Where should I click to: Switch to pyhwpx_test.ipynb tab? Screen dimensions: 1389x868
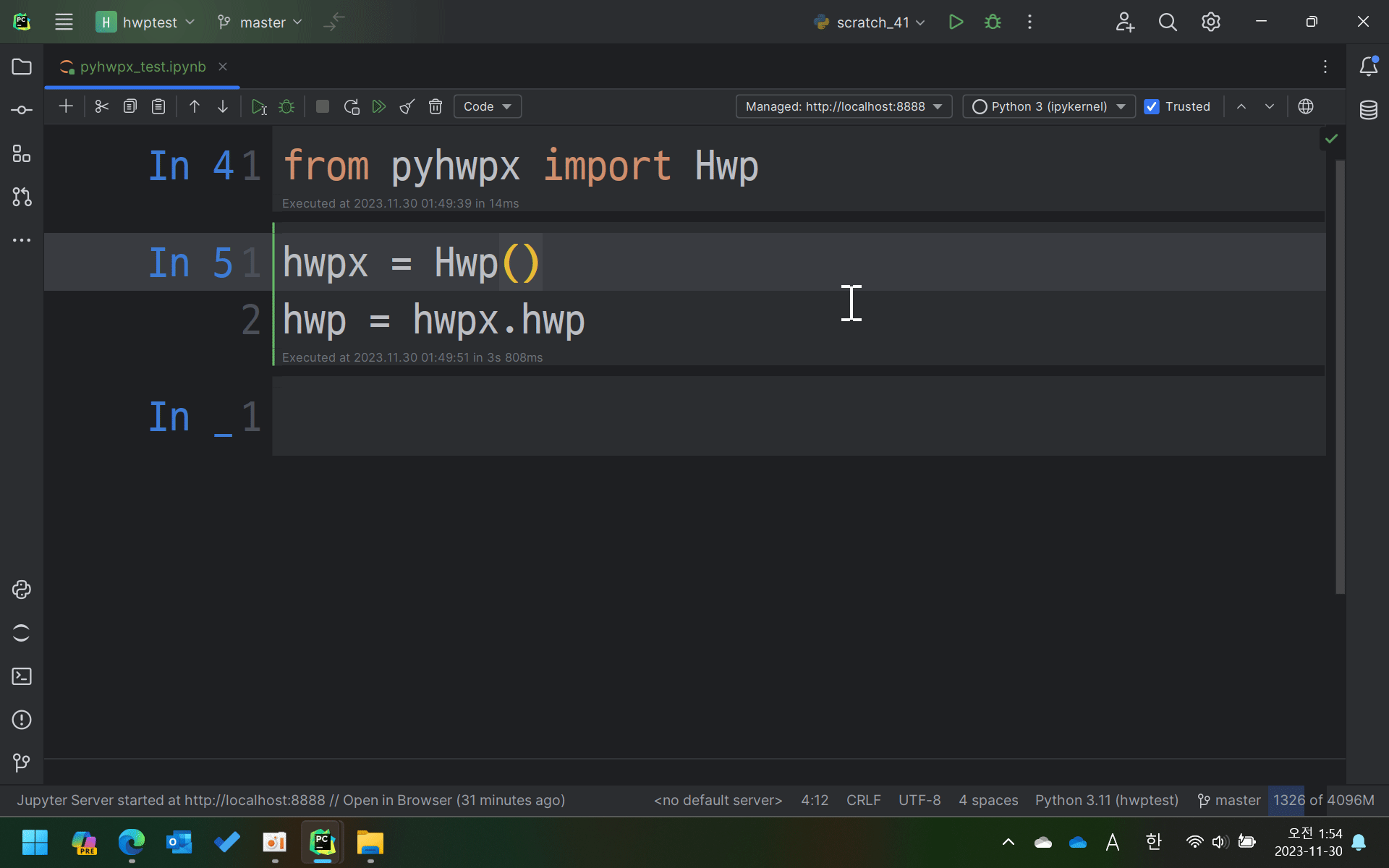click(143, 67)
